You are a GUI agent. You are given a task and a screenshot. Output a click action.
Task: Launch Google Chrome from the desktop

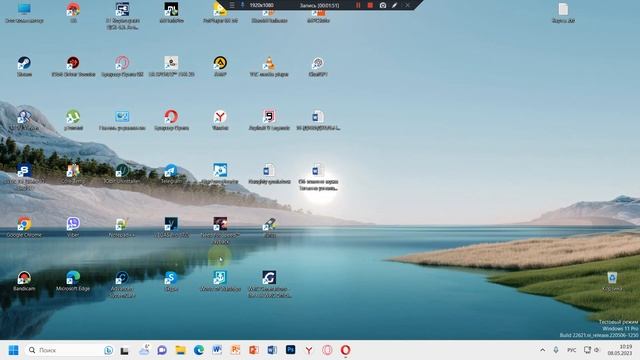pos(24,227)
